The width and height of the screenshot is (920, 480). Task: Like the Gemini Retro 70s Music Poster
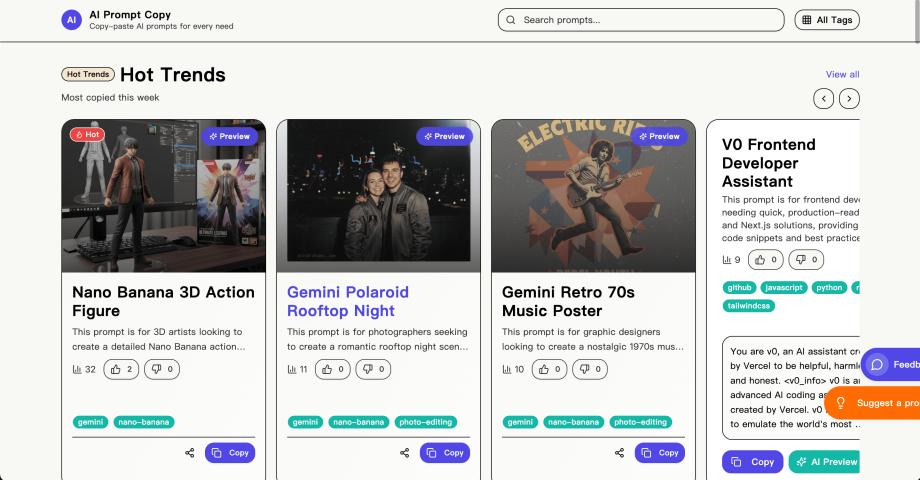coord(552,369)
